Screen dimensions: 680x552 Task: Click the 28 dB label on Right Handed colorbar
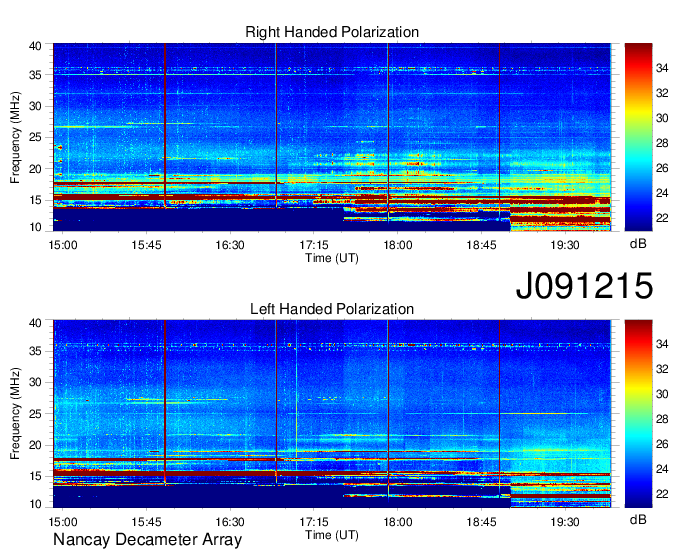point(662,143)
